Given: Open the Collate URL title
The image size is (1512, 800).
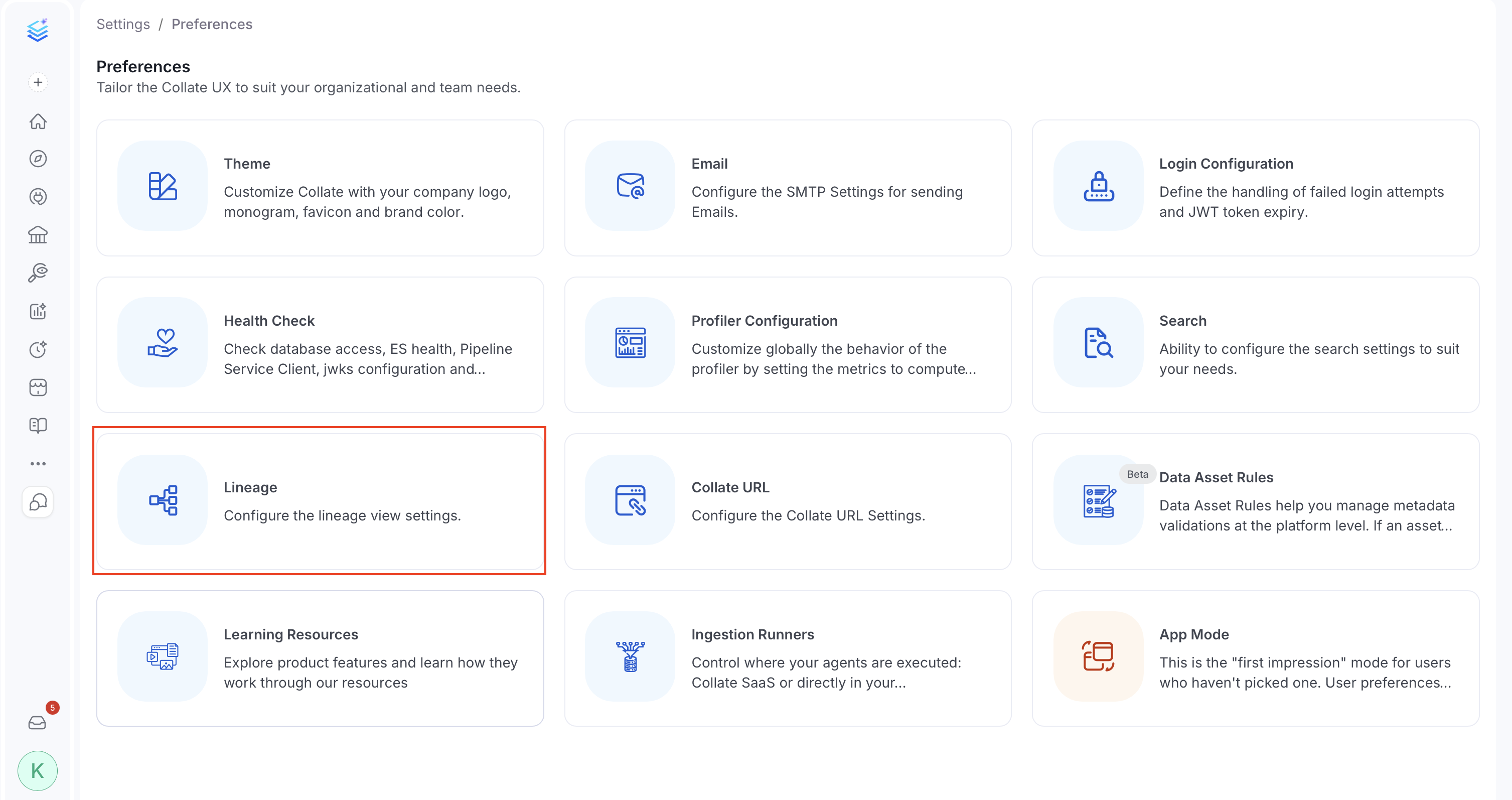Looking at the screenshot, I should 730,487.
